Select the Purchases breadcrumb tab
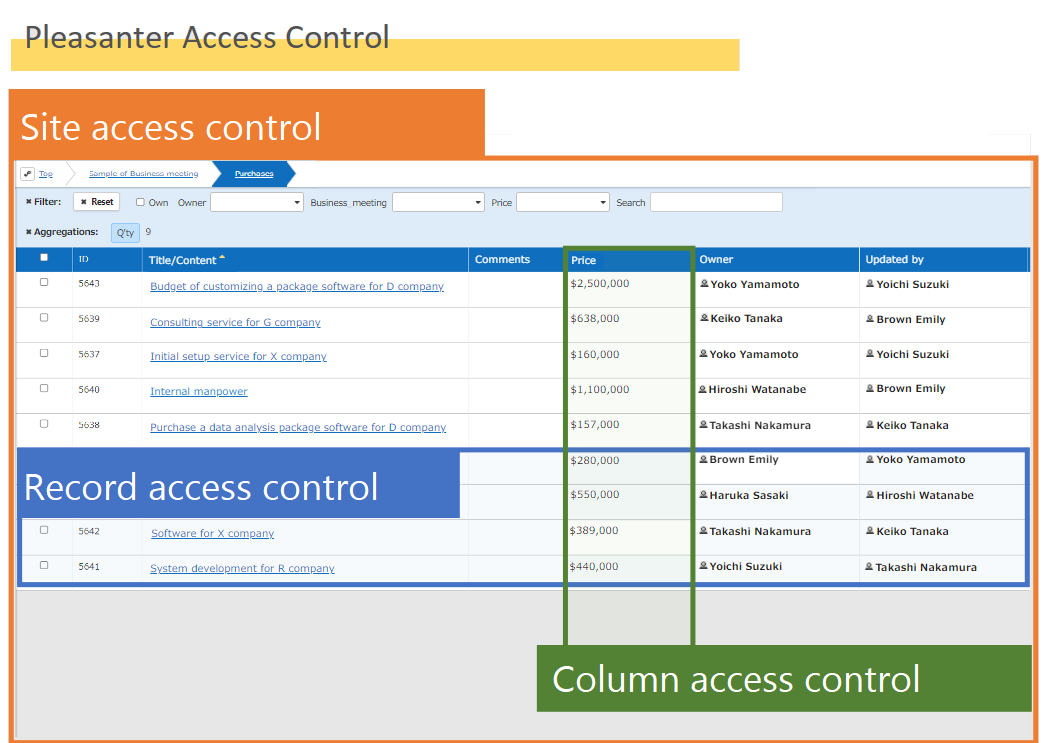This screenshot has height=743, width=1043. click(253, 174)
